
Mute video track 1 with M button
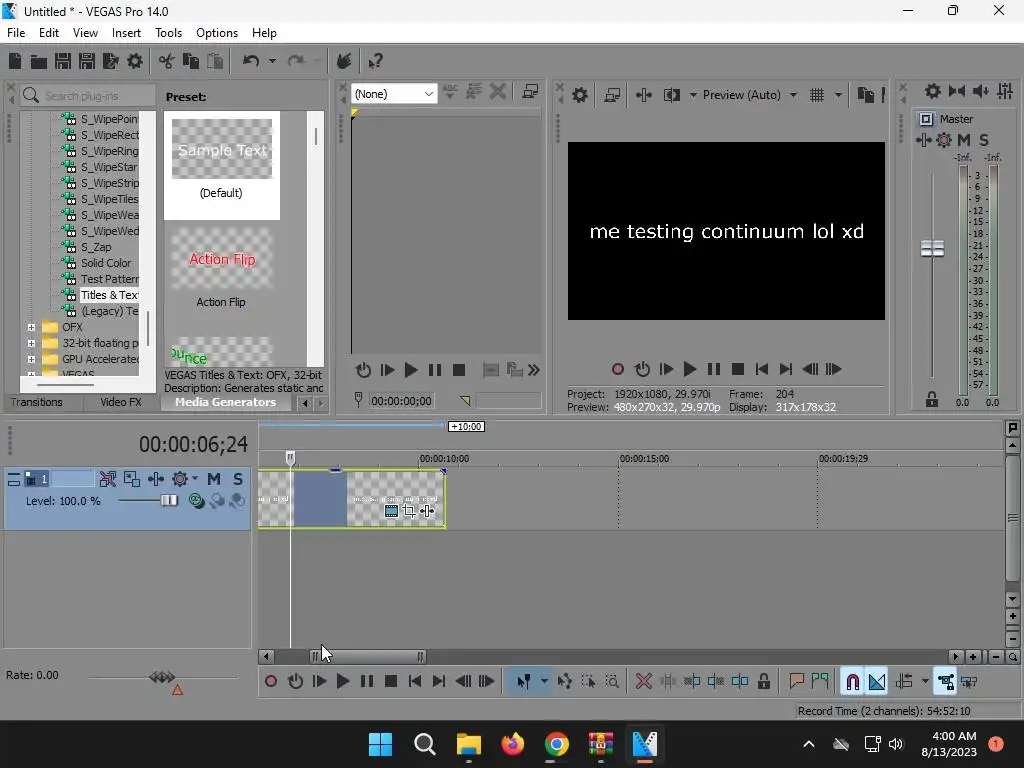(x=214, y=479)
